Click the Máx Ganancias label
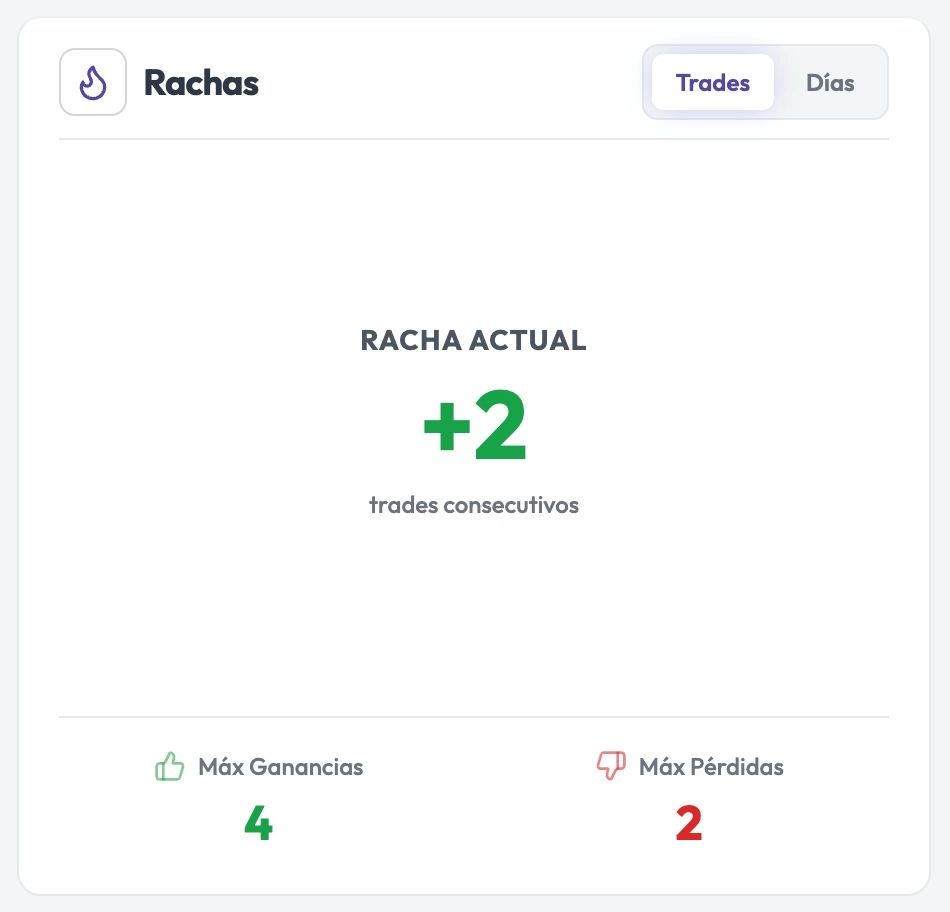Viewport: 950px width, 912px height. point(281,767)
